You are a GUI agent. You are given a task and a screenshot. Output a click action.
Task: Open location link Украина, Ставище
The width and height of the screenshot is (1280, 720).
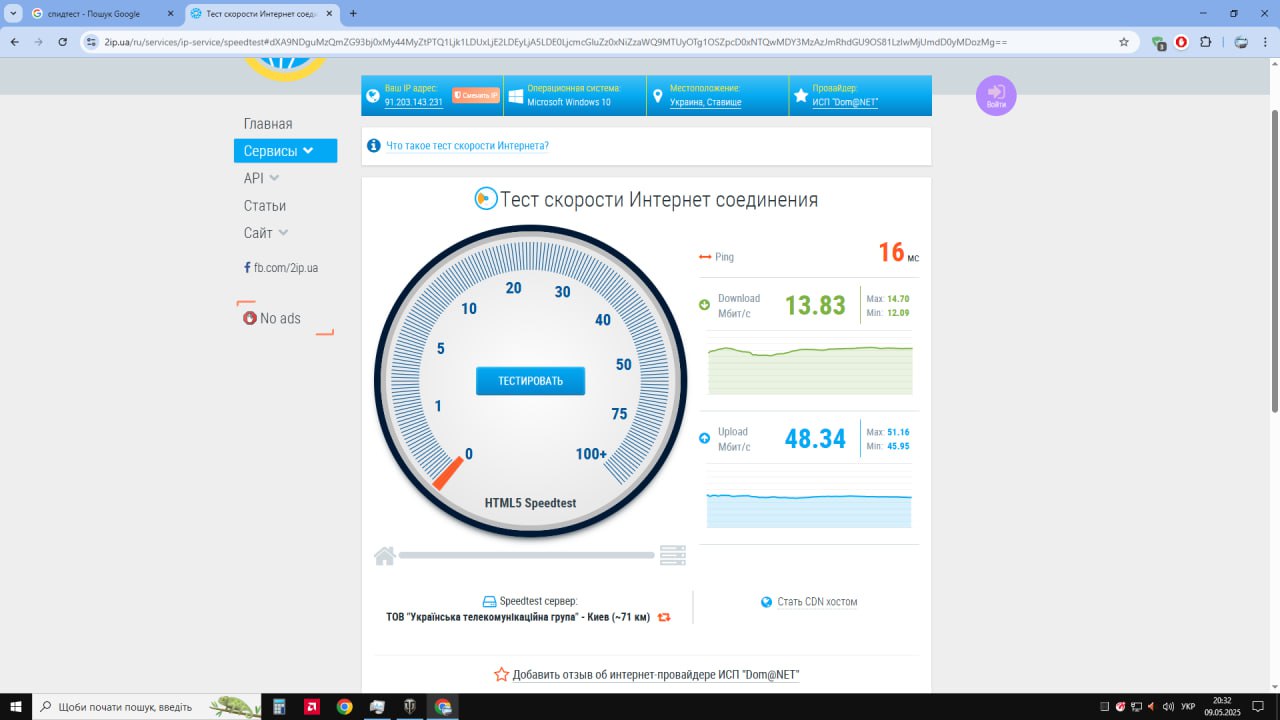tap(706, 102)
